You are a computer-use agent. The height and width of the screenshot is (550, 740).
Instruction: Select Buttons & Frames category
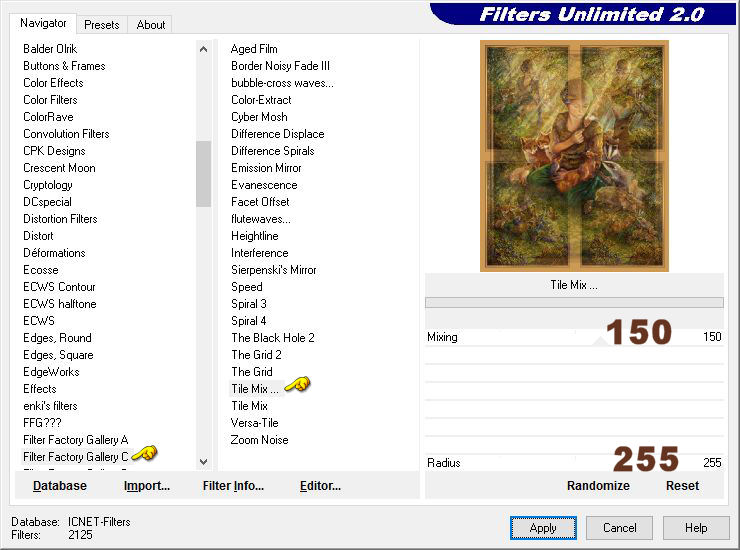pos(64,66)
